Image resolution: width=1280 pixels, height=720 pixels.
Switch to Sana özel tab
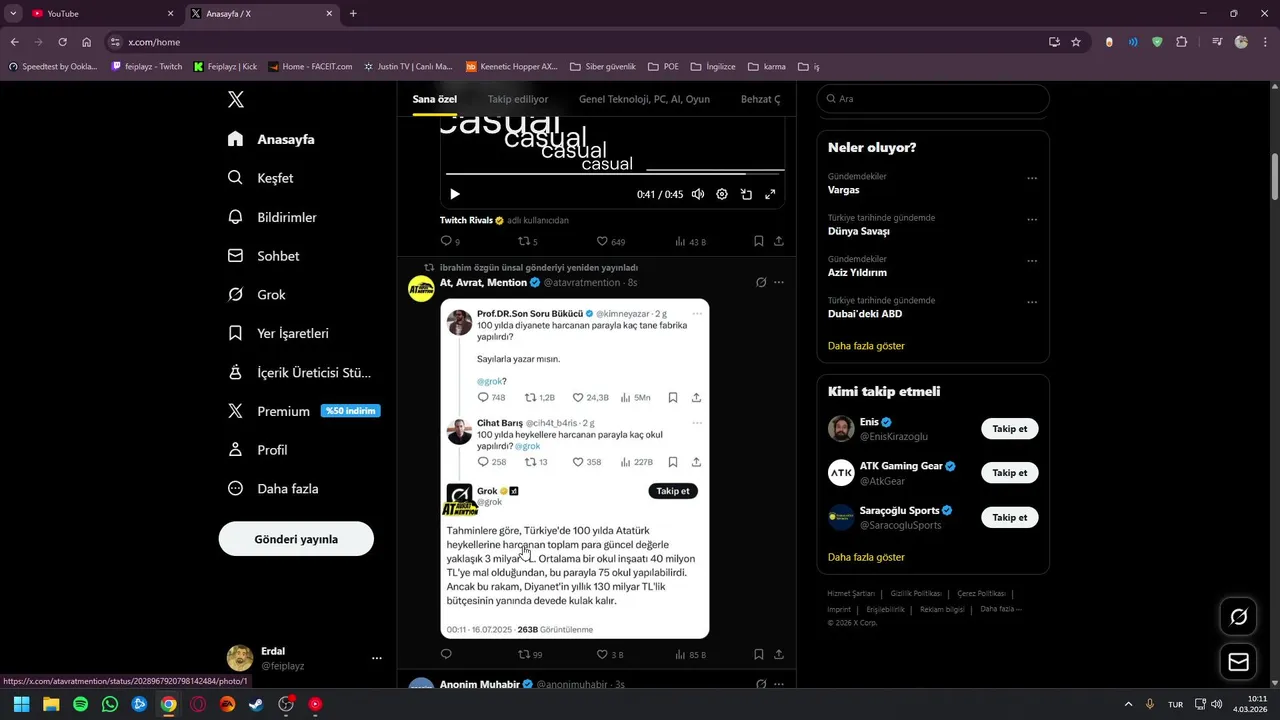click(x=435, y=99)
